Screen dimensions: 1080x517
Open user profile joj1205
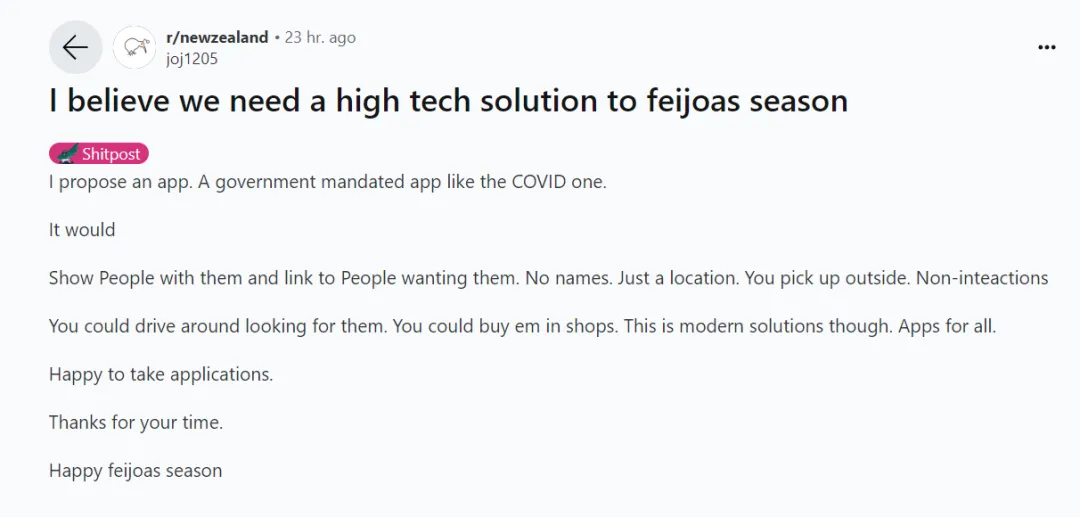(x=192, y=58)
